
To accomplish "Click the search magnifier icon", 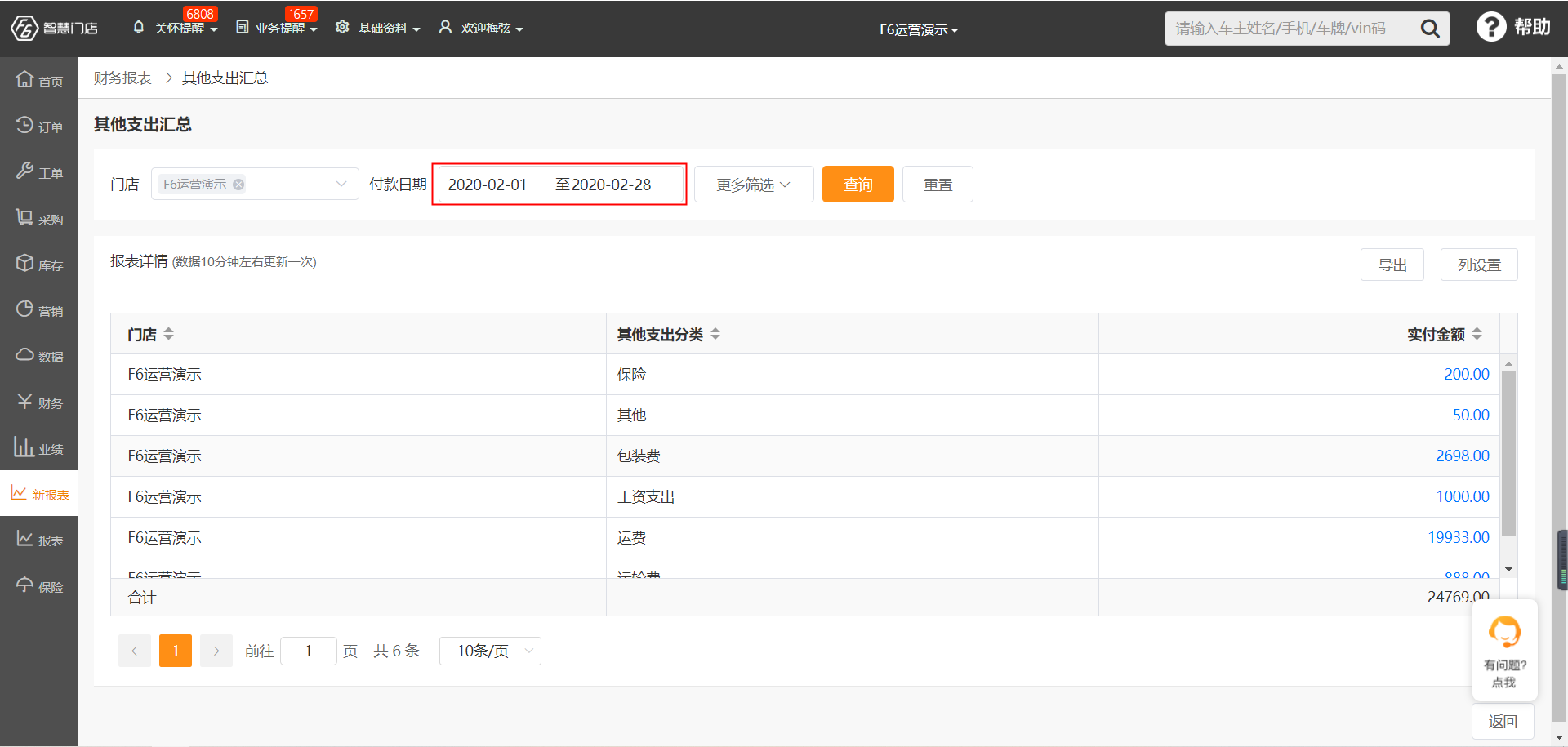I will tap(1430, 29).
